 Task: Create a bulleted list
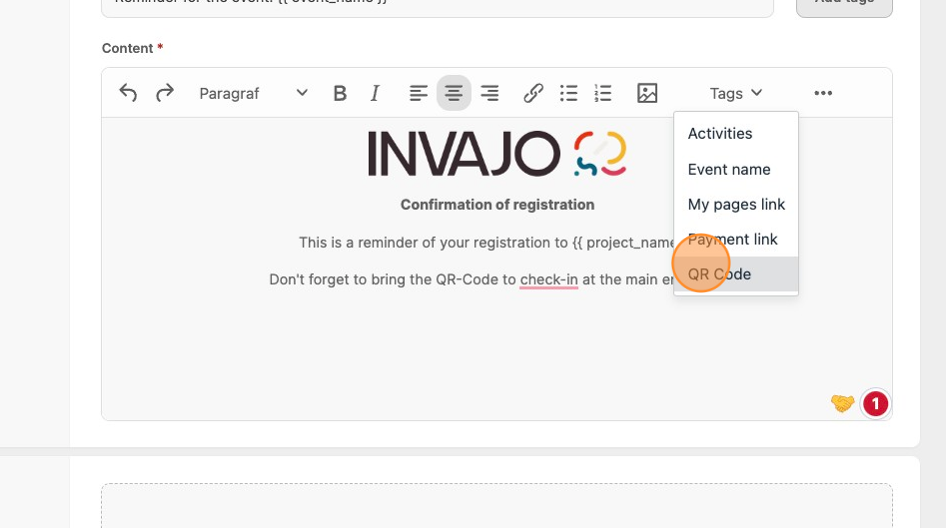(x=568, y=93)
